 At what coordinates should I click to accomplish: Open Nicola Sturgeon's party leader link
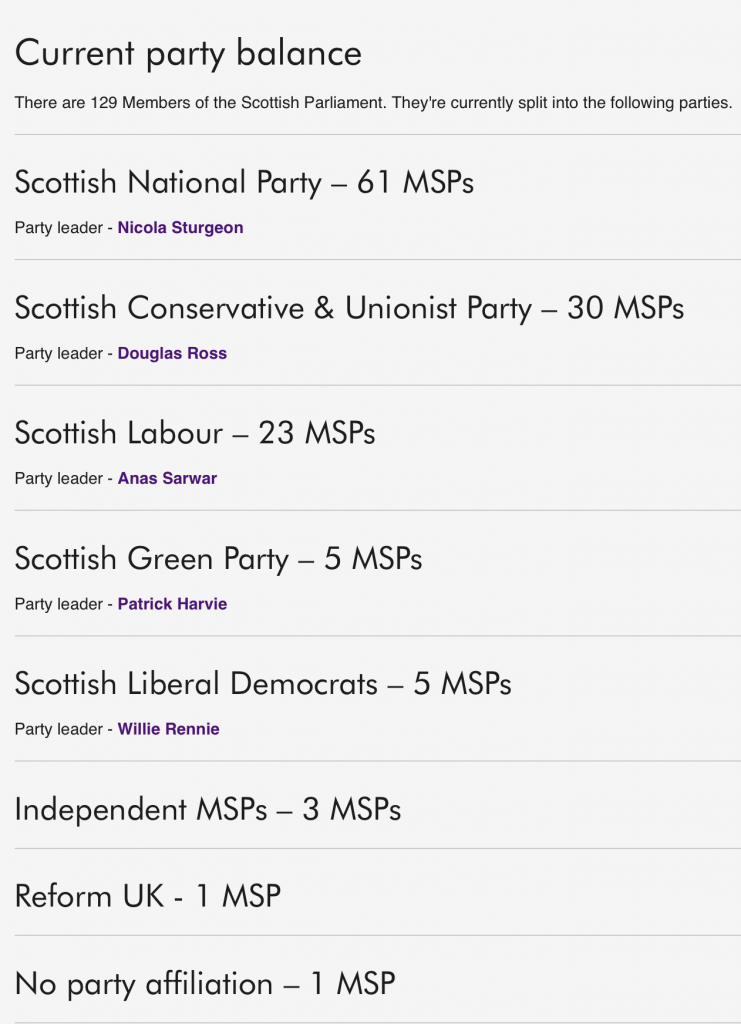coord(180,228)
